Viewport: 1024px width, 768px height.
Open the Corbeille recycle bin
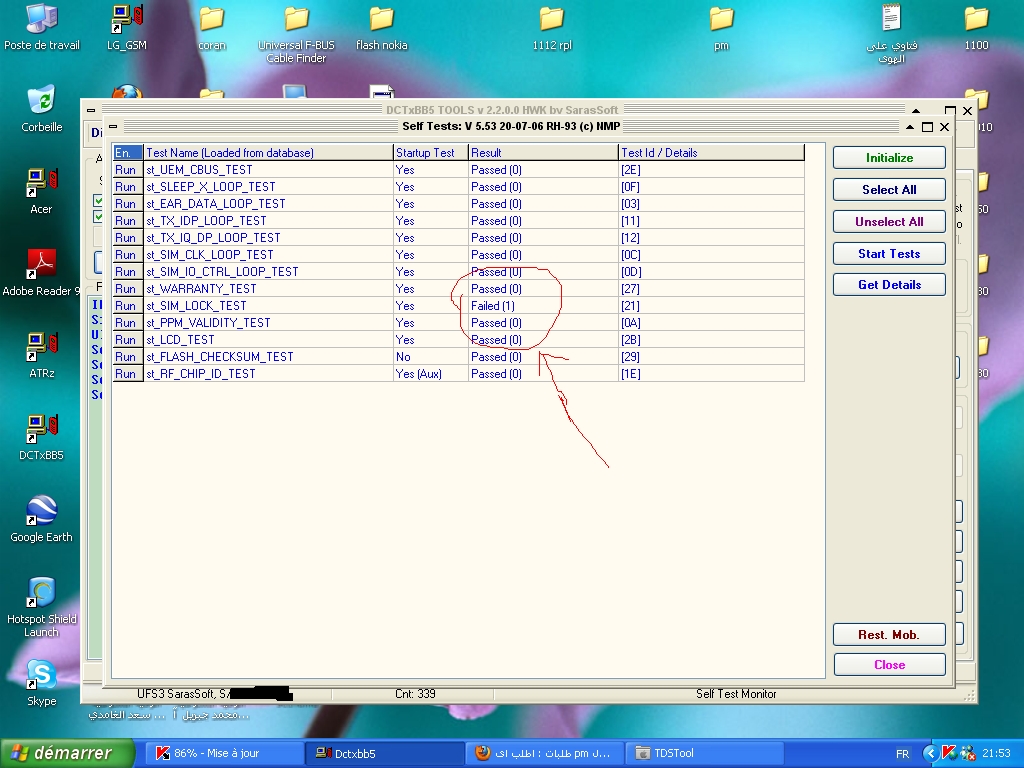coord(41,109)
